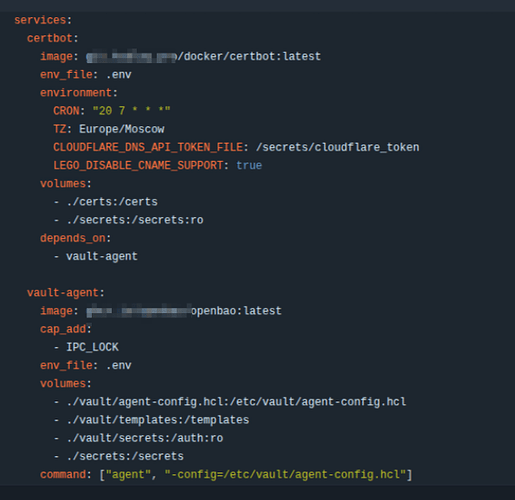Select the 'cap_add:' key
The width and height of the screenshot is (515, 500).
coord(66,329)
